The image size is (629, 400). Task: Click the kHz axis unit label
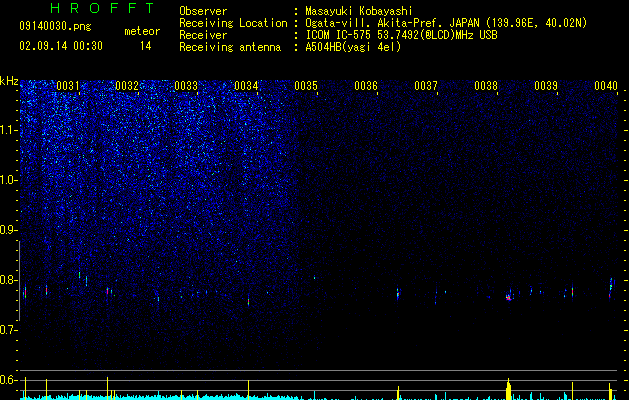pos(9,81)
